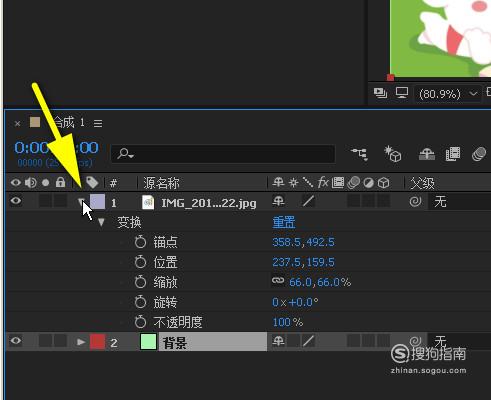
Task: Hide the IMG_201...22.jpg layer eye
Action: point(16,201)
